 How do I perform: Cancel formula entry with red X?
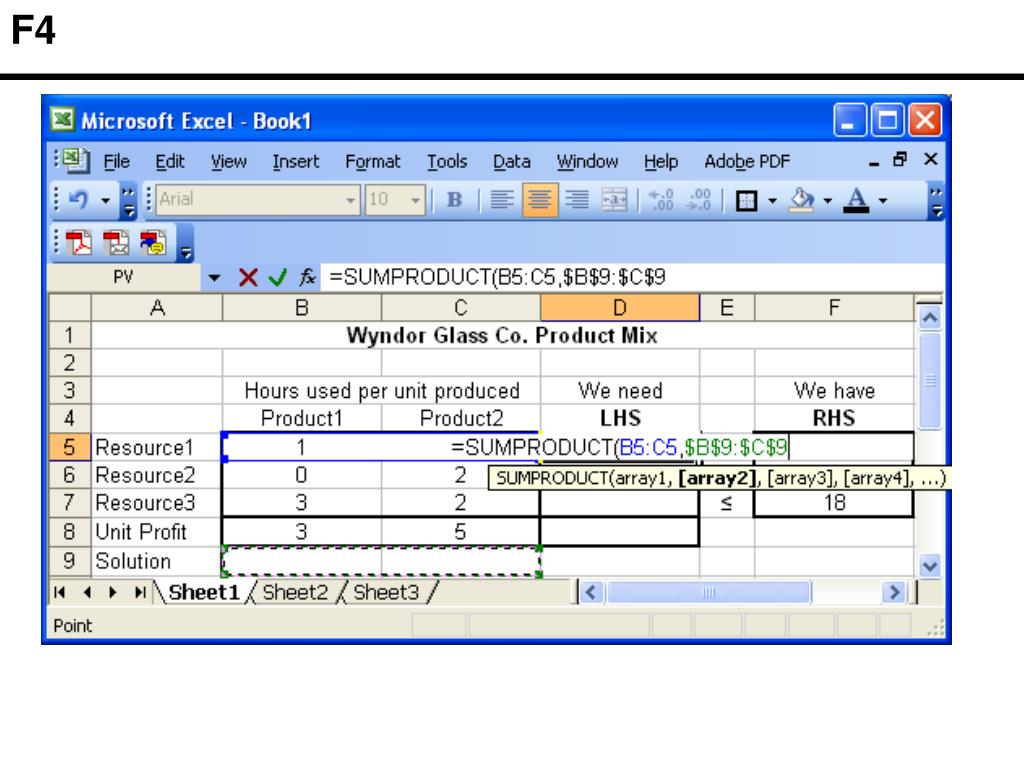(248, 278)
